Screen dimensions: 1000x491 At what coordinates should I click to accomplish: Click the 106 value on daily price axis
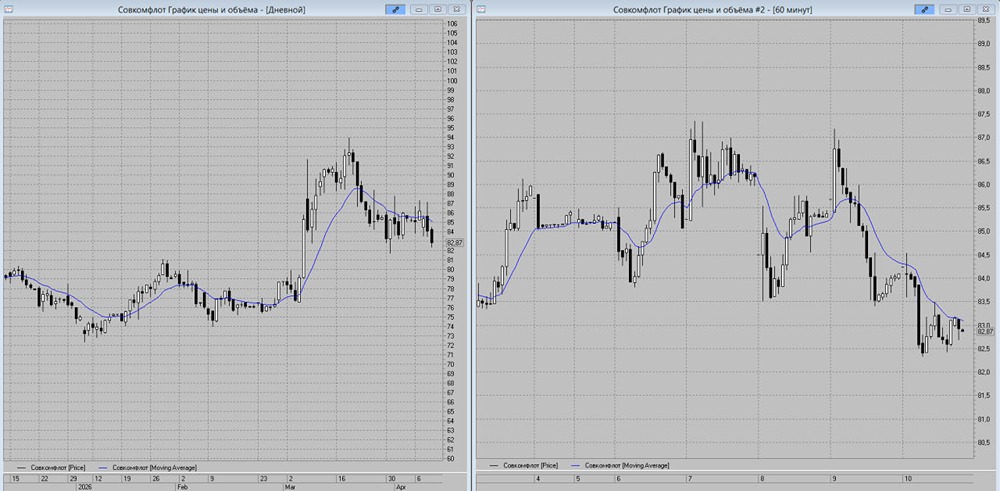[452, 24]
